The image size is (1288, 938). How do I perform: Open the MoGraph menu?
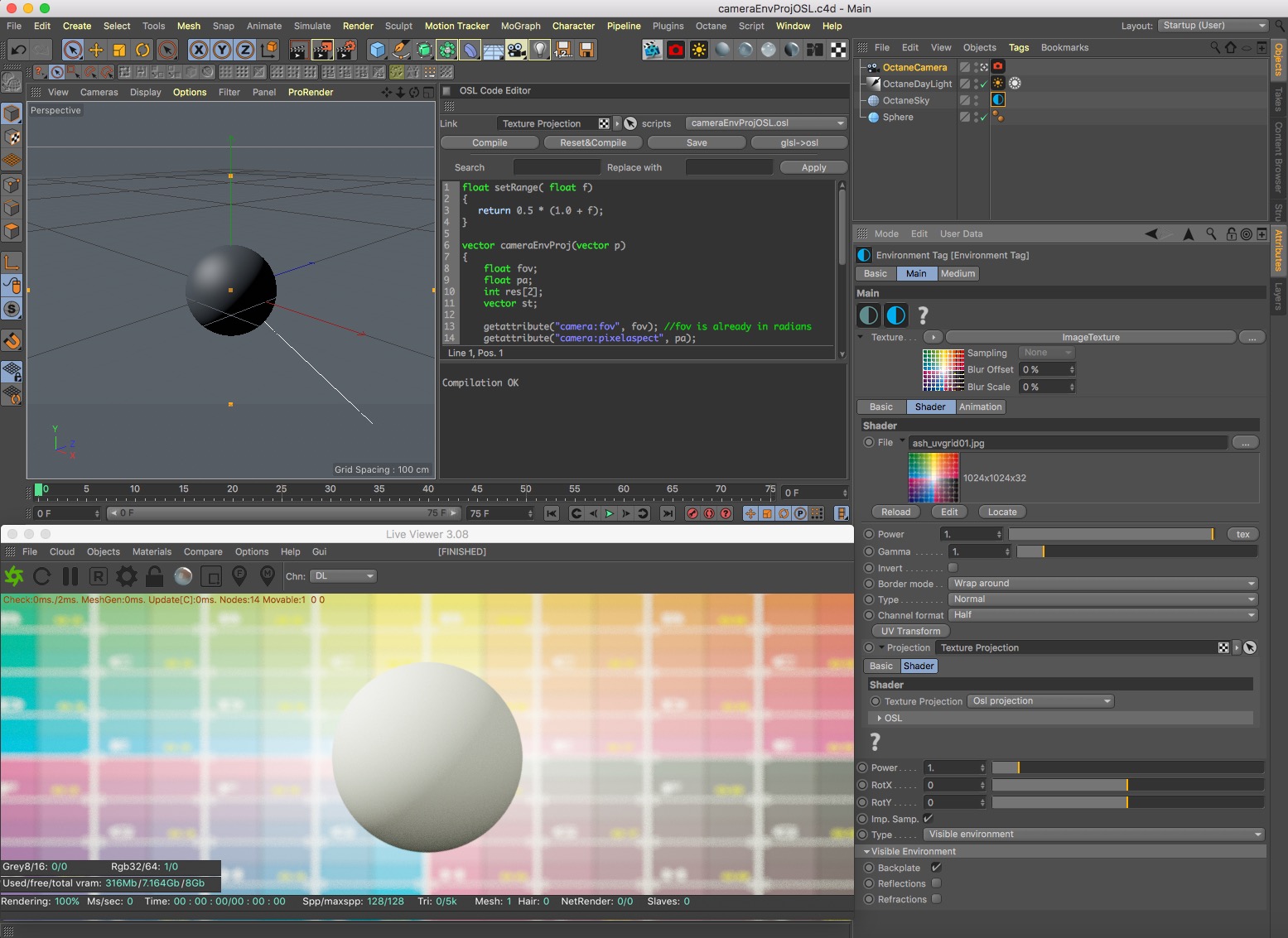tap(520, 26)
